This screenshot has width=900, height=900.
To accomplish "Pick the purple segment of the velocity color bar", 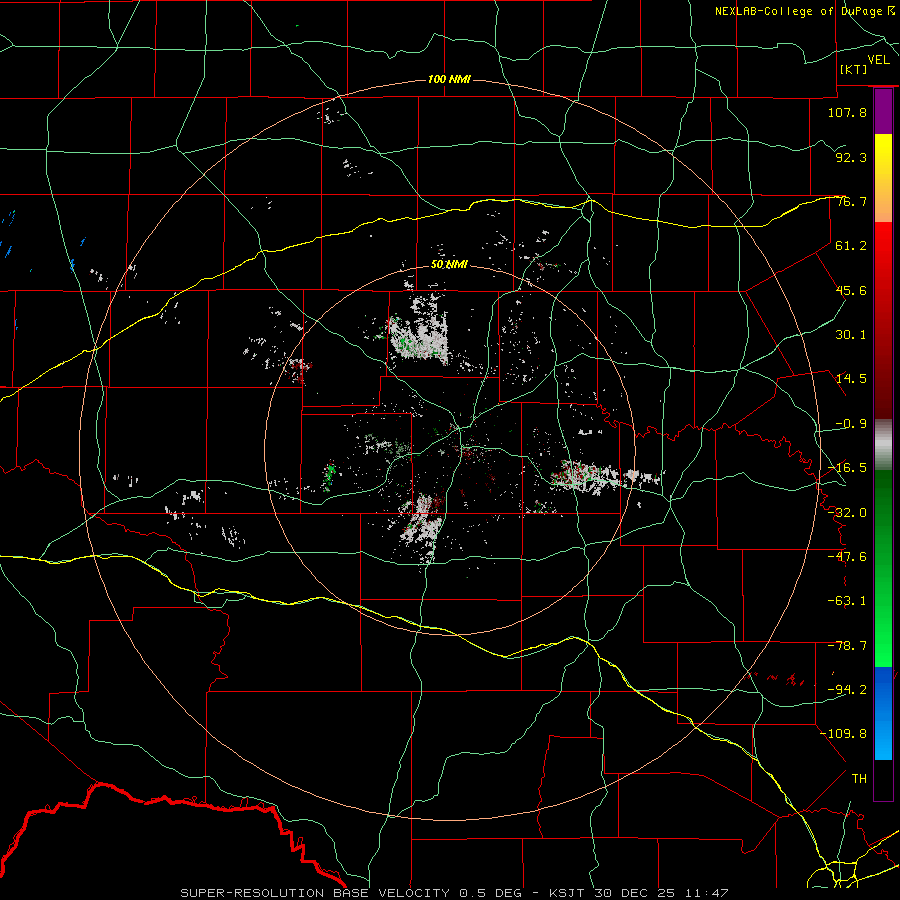I will (883, 111).
